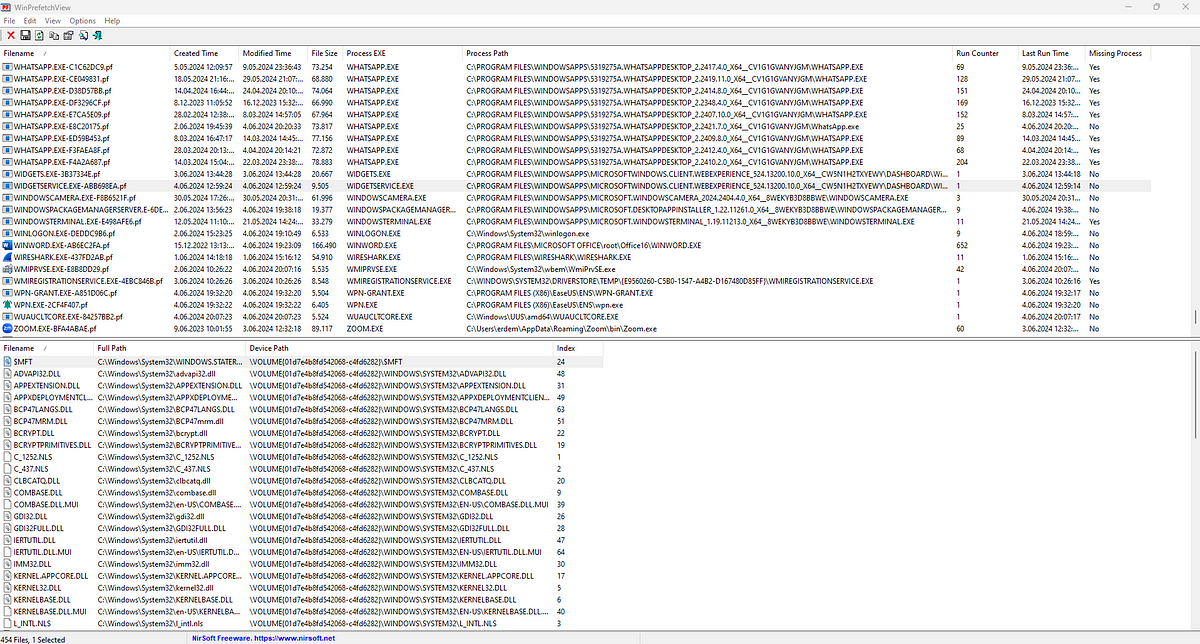Viewport: 1200px width, 644px height.
Task: Click the file icon beside $MFT
Action: [8, 361]
